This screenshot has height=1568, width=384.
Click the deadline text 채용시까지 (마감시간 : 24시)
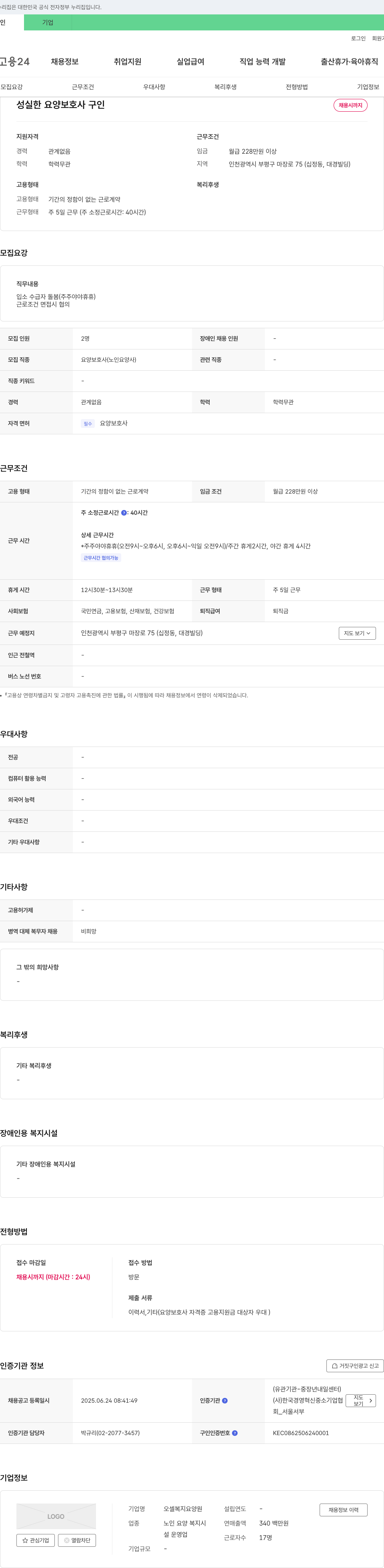pos(53,1277)
